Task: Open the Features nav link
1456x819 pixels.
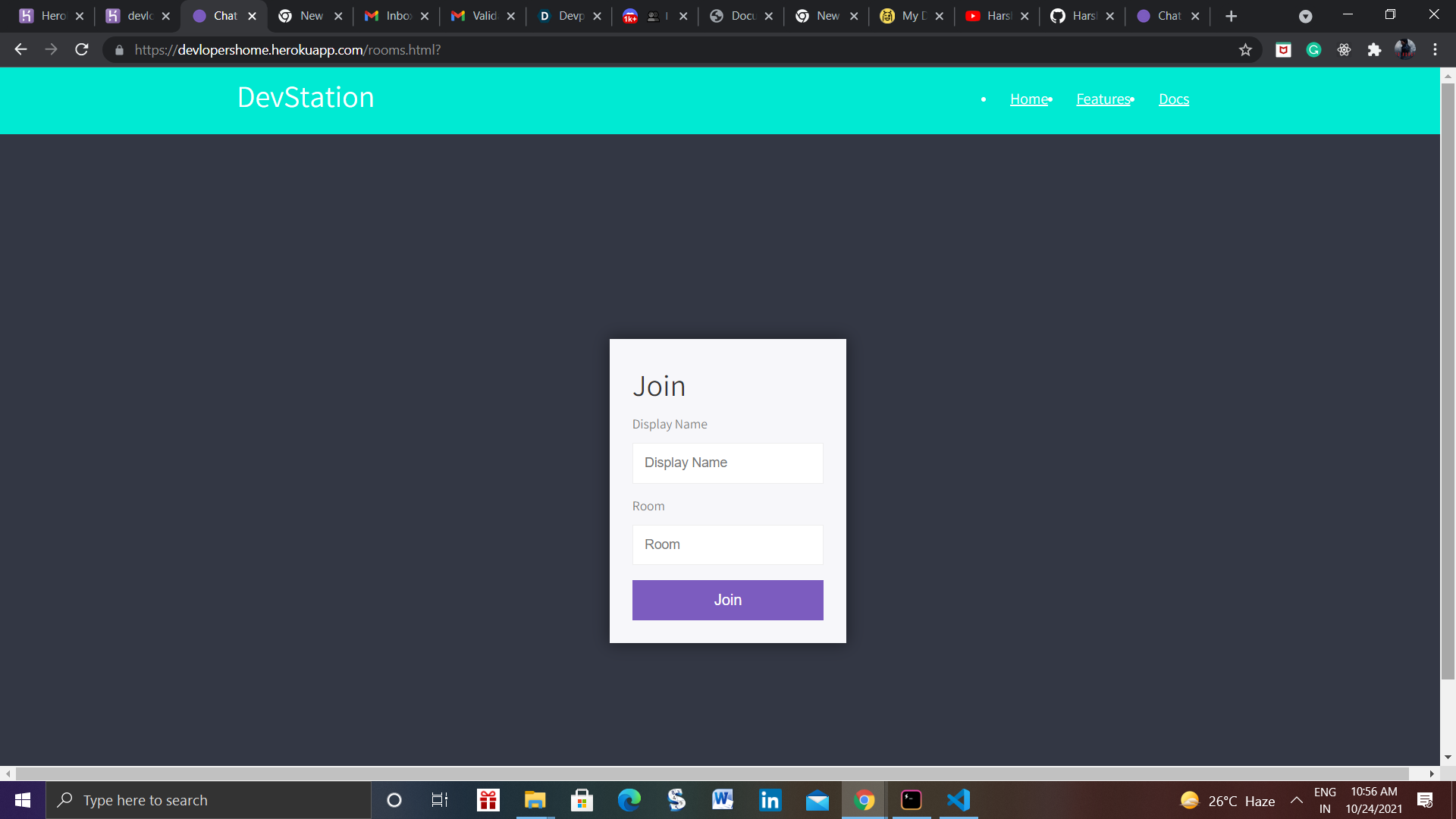Action: coord(1103,99)
